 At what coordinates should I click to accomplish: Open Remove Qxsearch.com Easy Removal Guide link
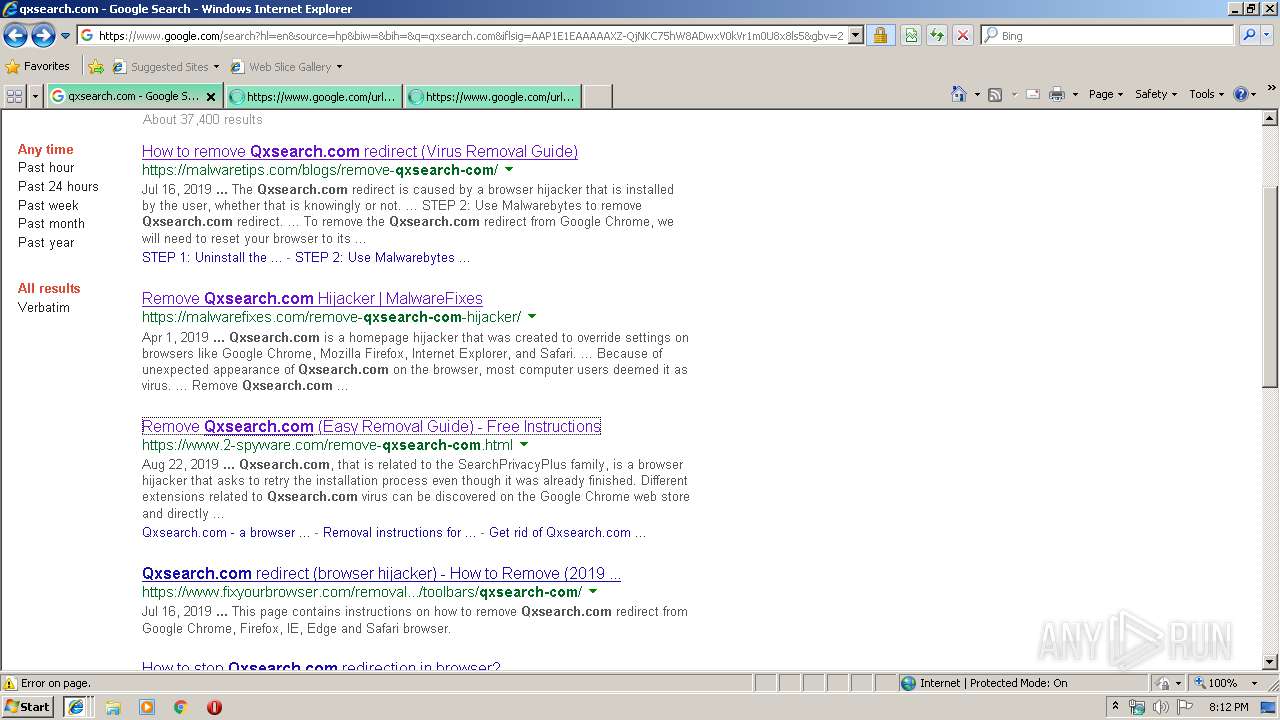(371, 426)
